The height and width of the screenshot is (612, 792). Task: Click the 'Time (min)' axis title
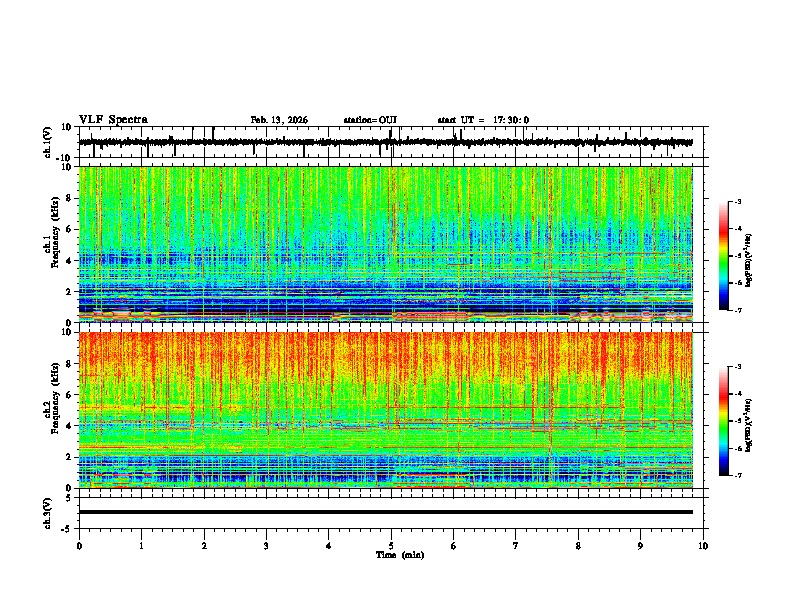(400, 555)
